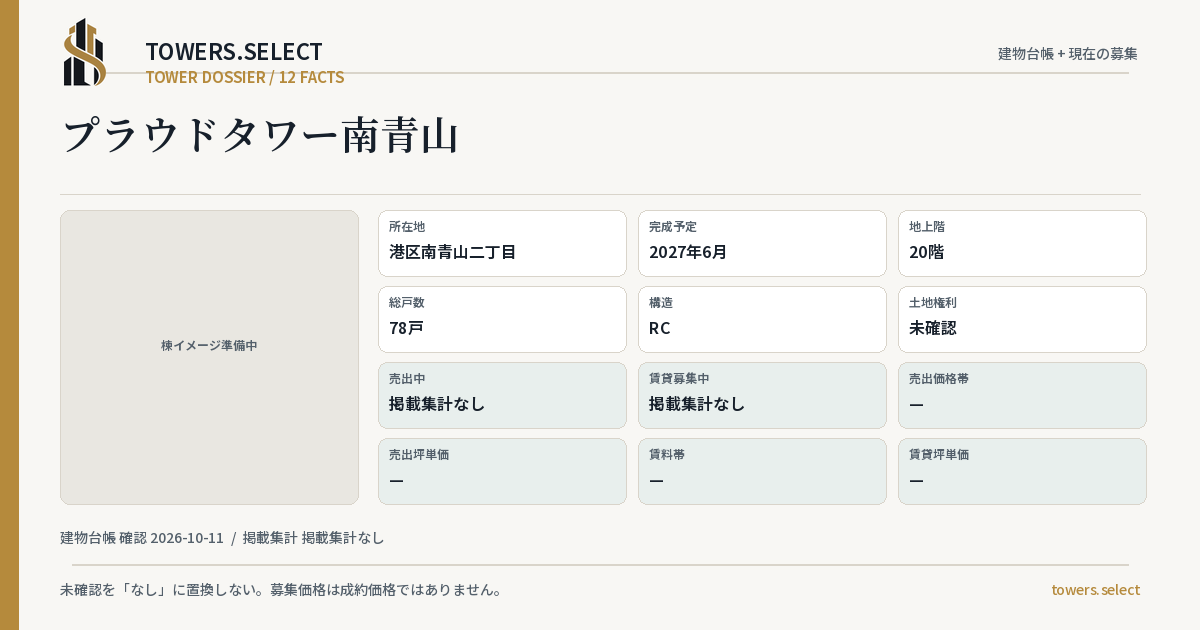Select the 賃貸坪単価 card
Screen dimensions: 1200x630
[1022, 471]
